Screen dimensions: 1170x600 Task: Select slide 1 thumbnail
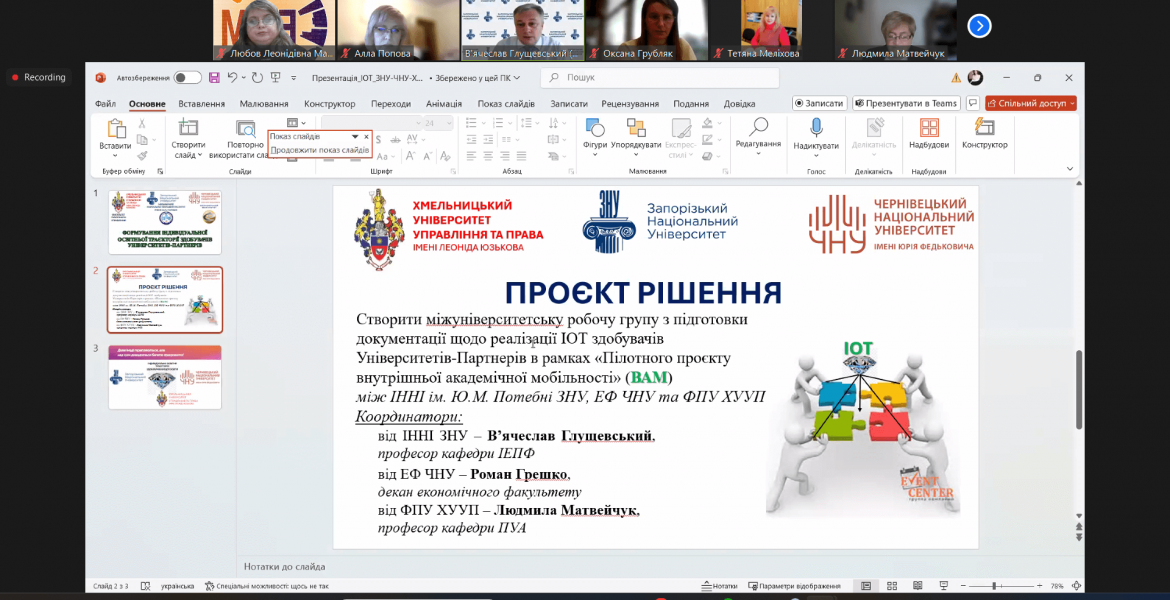[x=165, y=222]
